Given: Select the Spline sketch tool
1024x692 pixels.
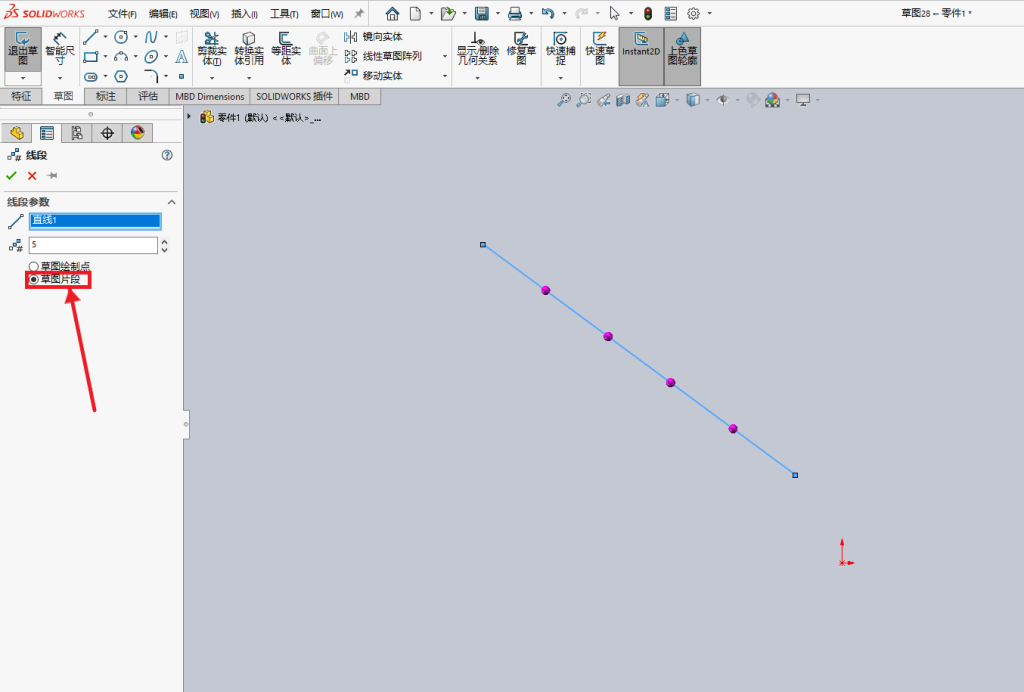Looking at the screenshot, I should coord(151,37).
